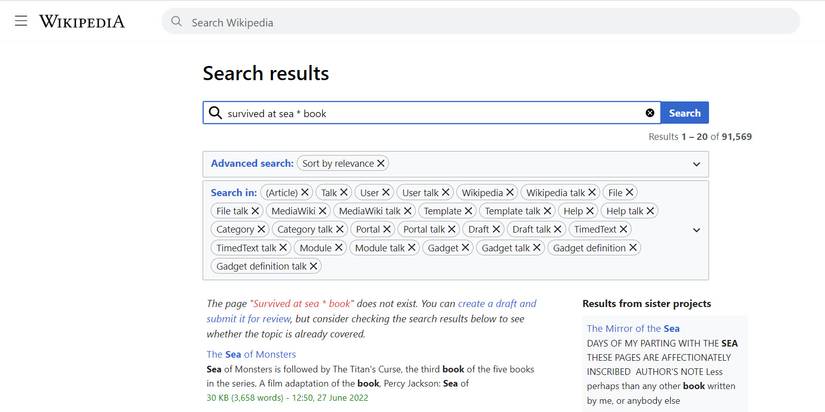The height and width of the screenshot is (412, 825).
Task: Expand the Search in namespaces panel
Action: pos(696,229)
